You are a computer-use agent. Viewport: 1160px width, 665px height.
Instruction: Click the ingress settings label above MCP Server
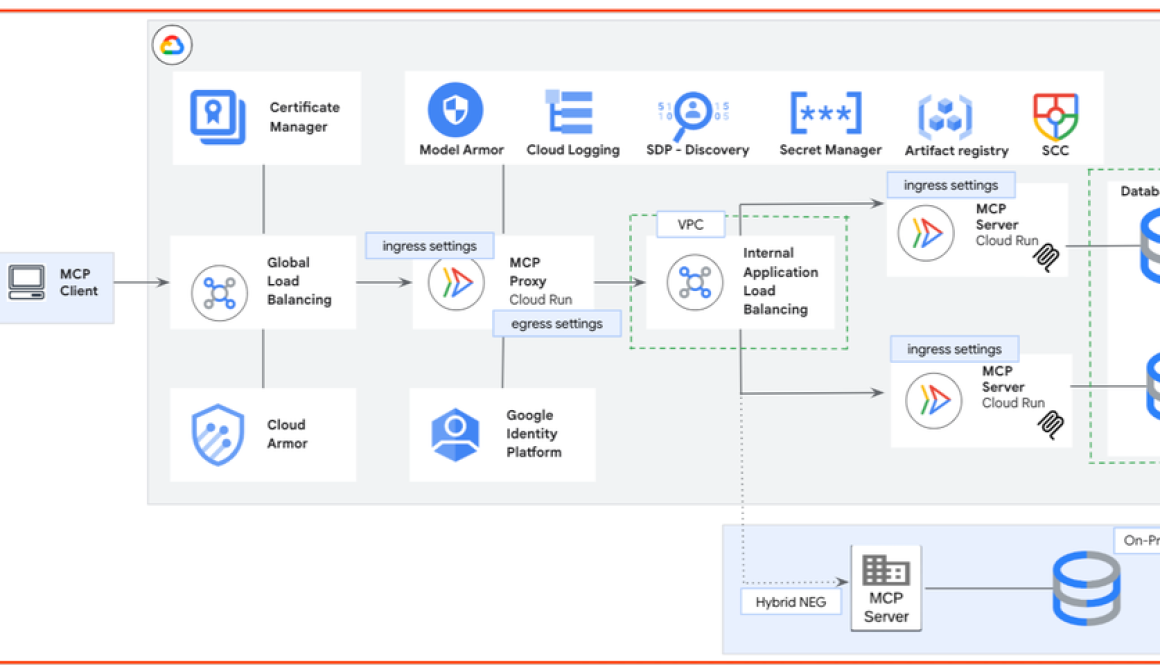(x=951, y=184)
